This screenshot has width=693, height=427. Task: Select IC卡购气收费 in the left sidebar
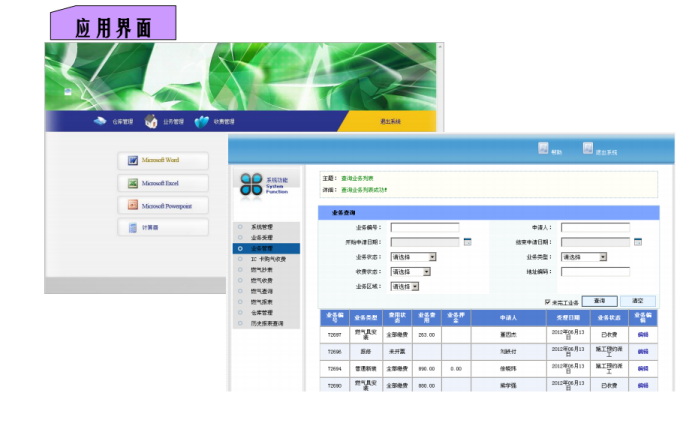[x=267, y=259]
